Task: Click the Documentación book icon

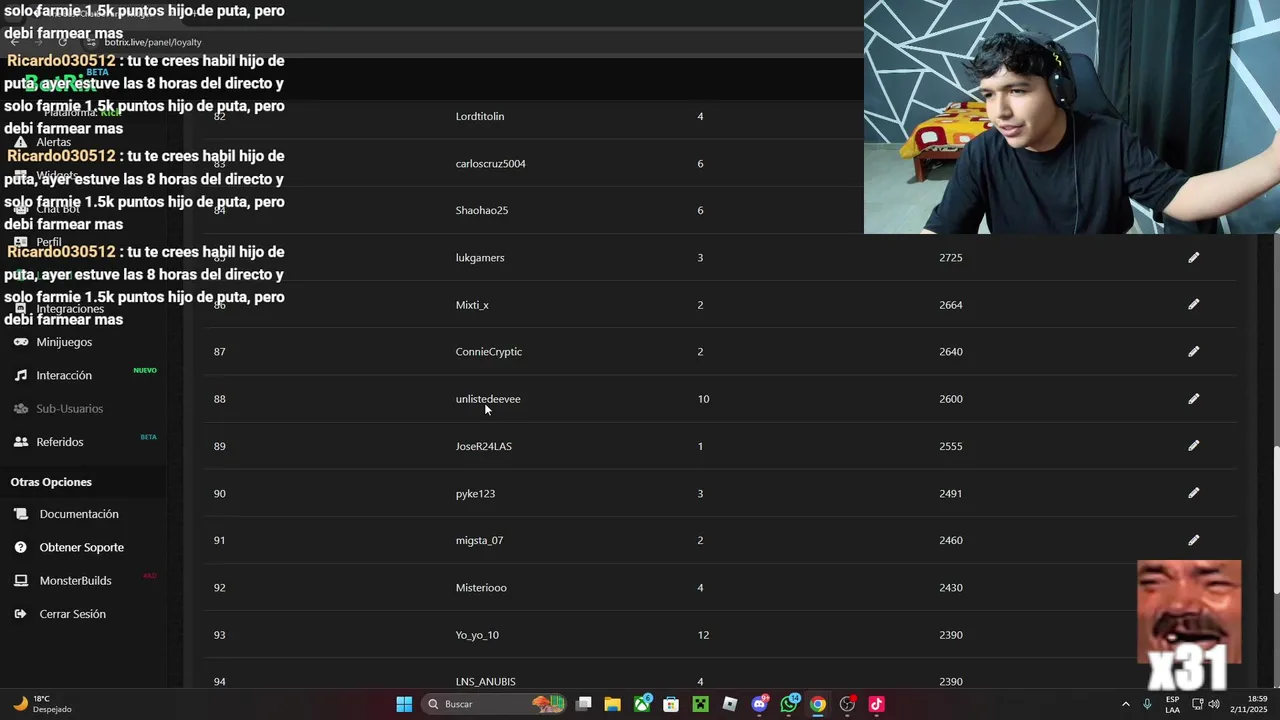Action: pos(20,514)
